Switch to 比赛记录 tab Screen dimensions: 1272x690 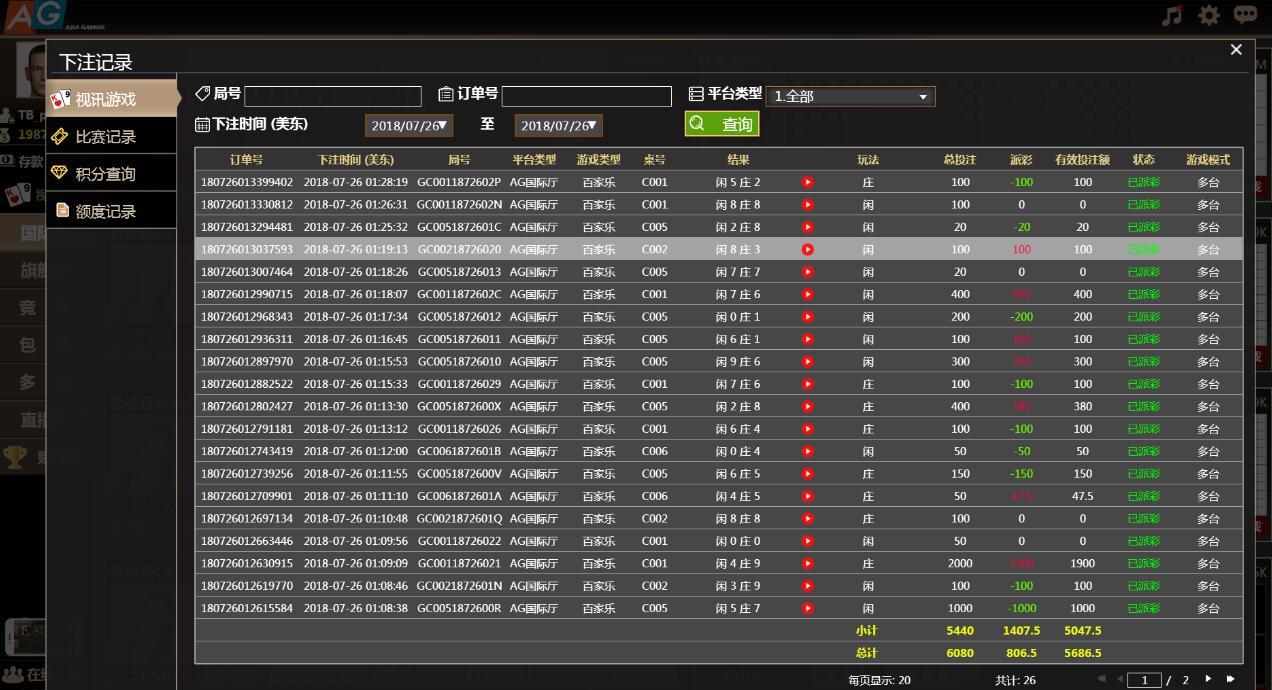[105, 136]
